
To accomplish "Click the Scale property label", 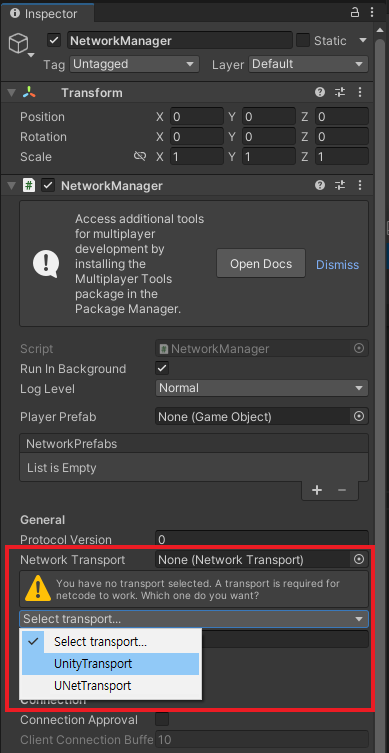I will (x=36, y=157).
